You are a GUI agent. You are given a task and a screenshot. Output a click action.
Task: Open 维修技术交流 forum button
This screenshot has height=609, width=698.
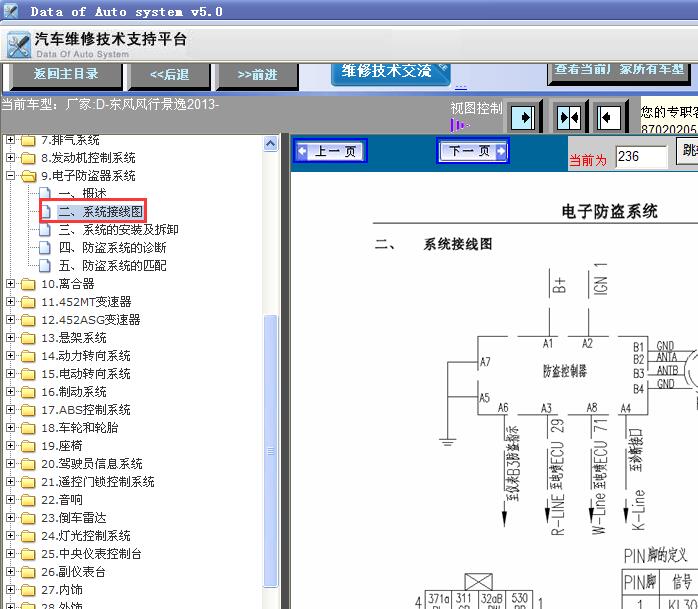[x=390, y=73]
